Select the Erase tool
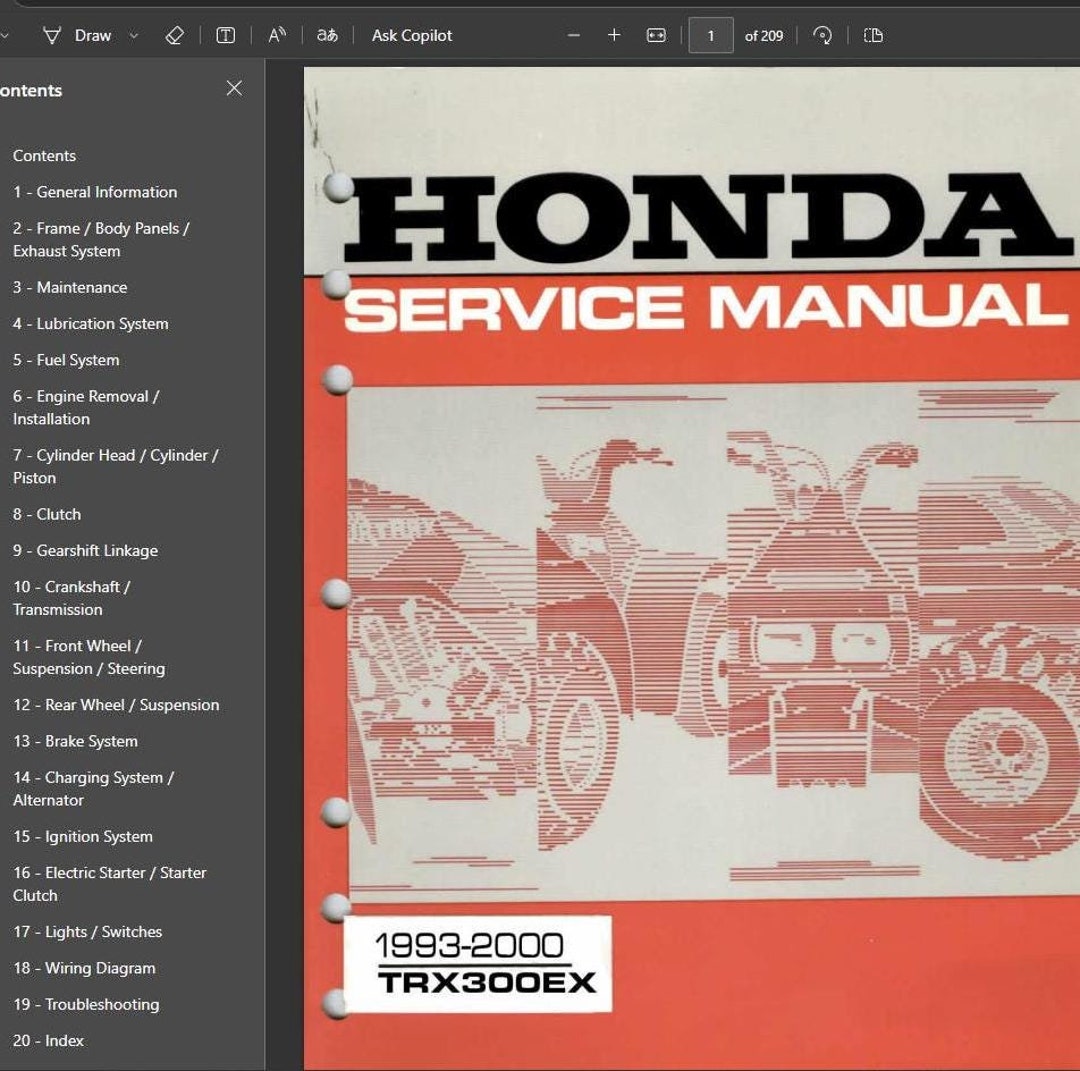Image resolution: width=1080 pixels, height=1071 pixels. point(175,36)
